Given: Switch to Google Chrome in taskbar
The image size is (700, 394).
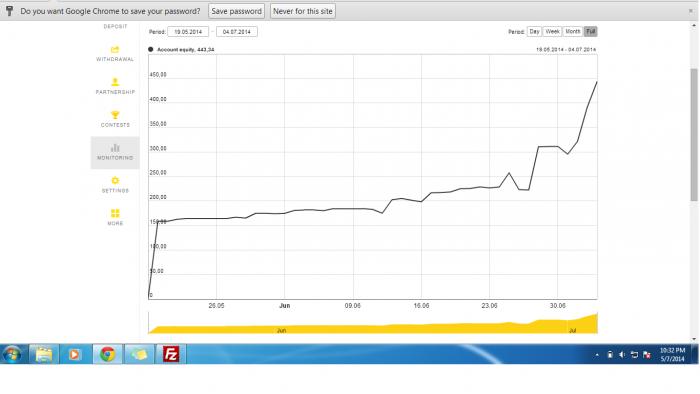Looking at the screenshot, I should [107, 355].
